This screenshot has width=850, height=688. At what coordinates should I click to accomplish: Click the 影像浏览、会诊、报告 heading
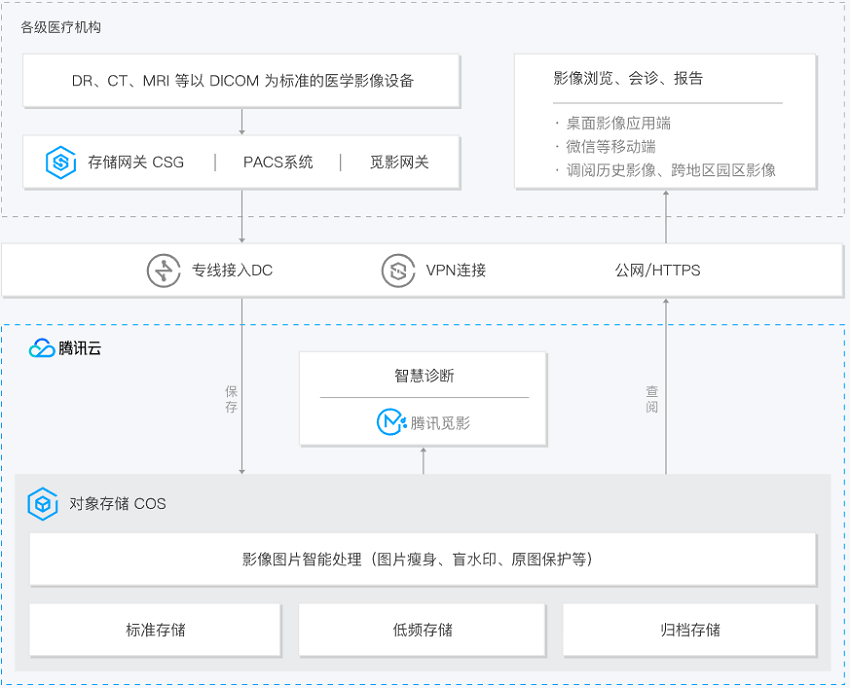[628, 79]
